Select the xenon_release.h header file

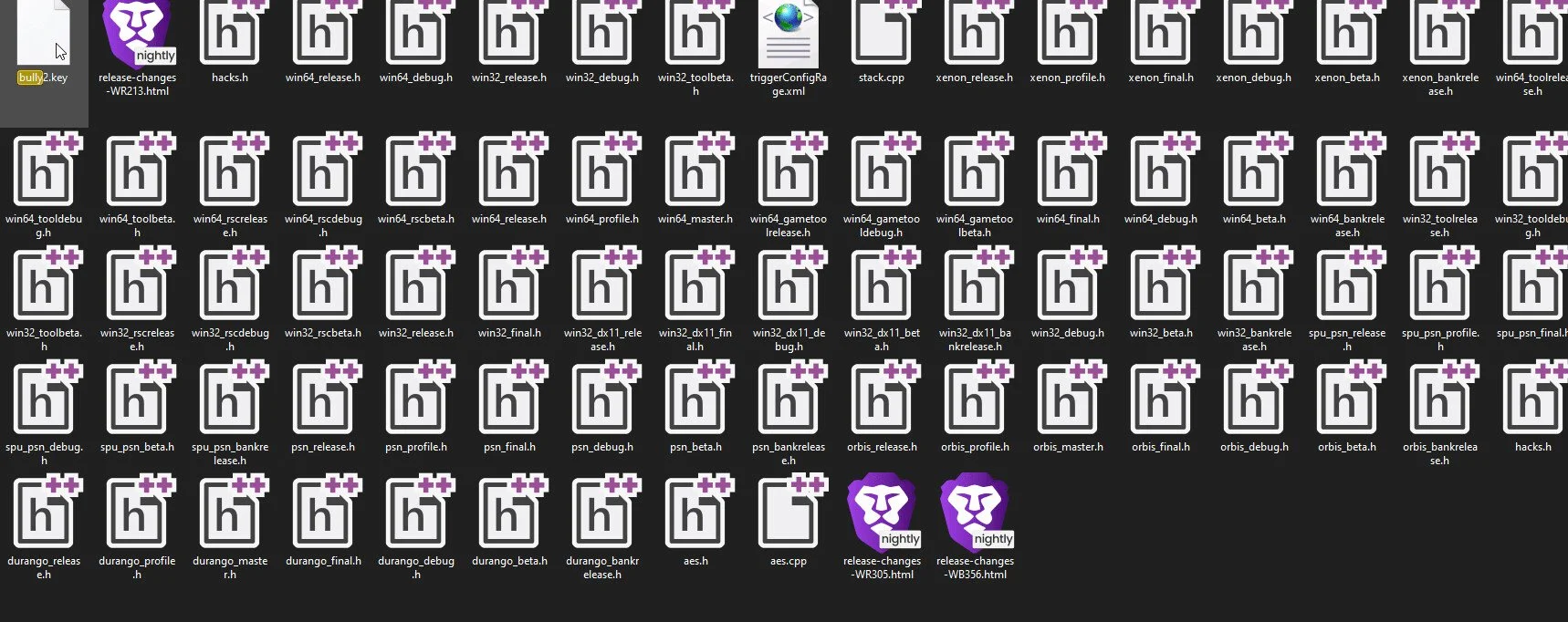pos(974,35)
